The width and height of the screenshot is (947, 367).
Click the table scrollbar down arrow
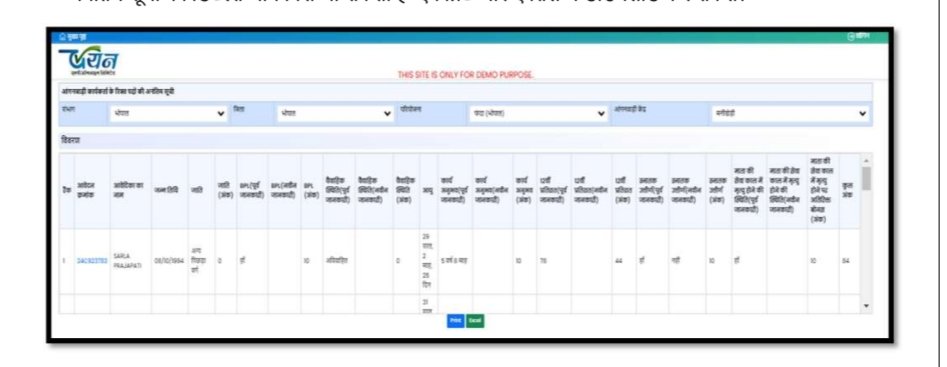[867, 306]
